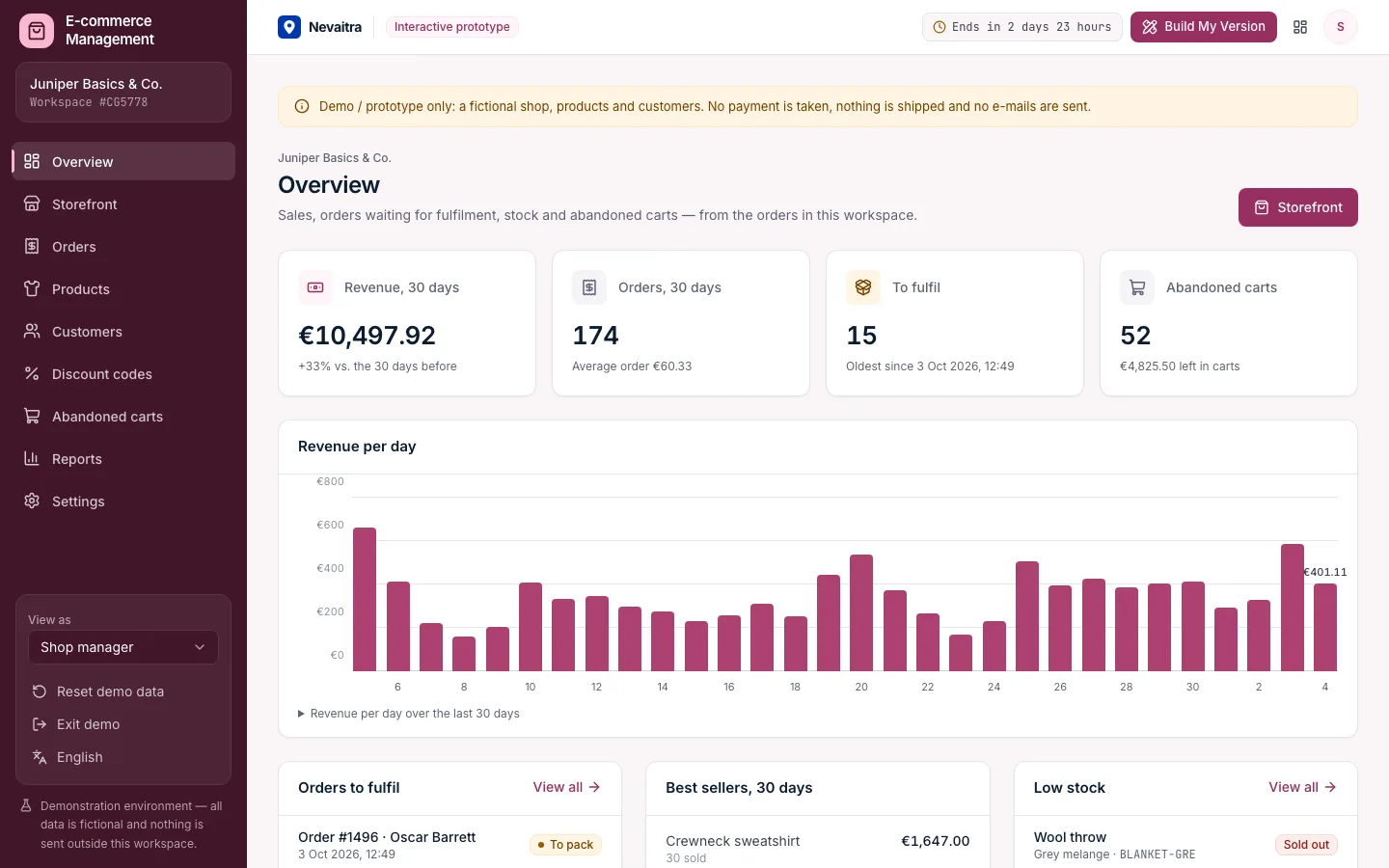The image size is (1389, 868).
Task: Click Oldest since 3 Oct 2026, 12:49 text
Action: click(930, 366)
